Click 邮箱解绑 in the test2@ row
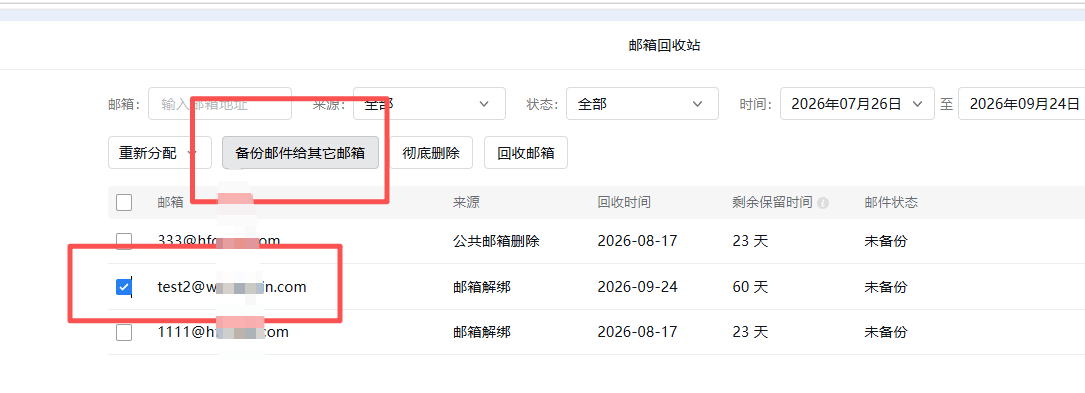The width and height of the screenshot is (1085, 393). click(x=482, y=286)
